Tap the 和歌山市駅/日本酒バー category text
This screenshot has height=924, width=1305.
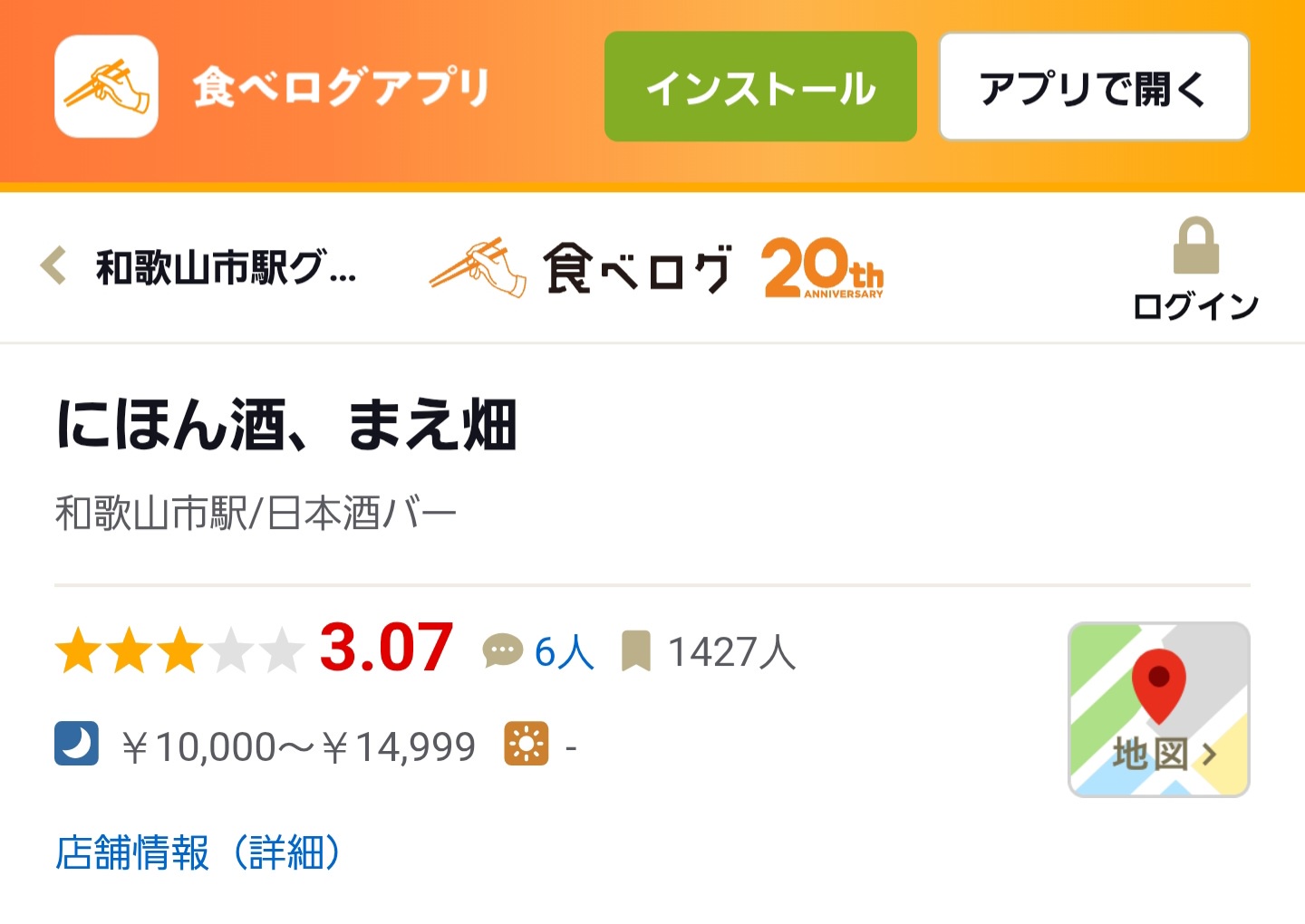[256, 514]
